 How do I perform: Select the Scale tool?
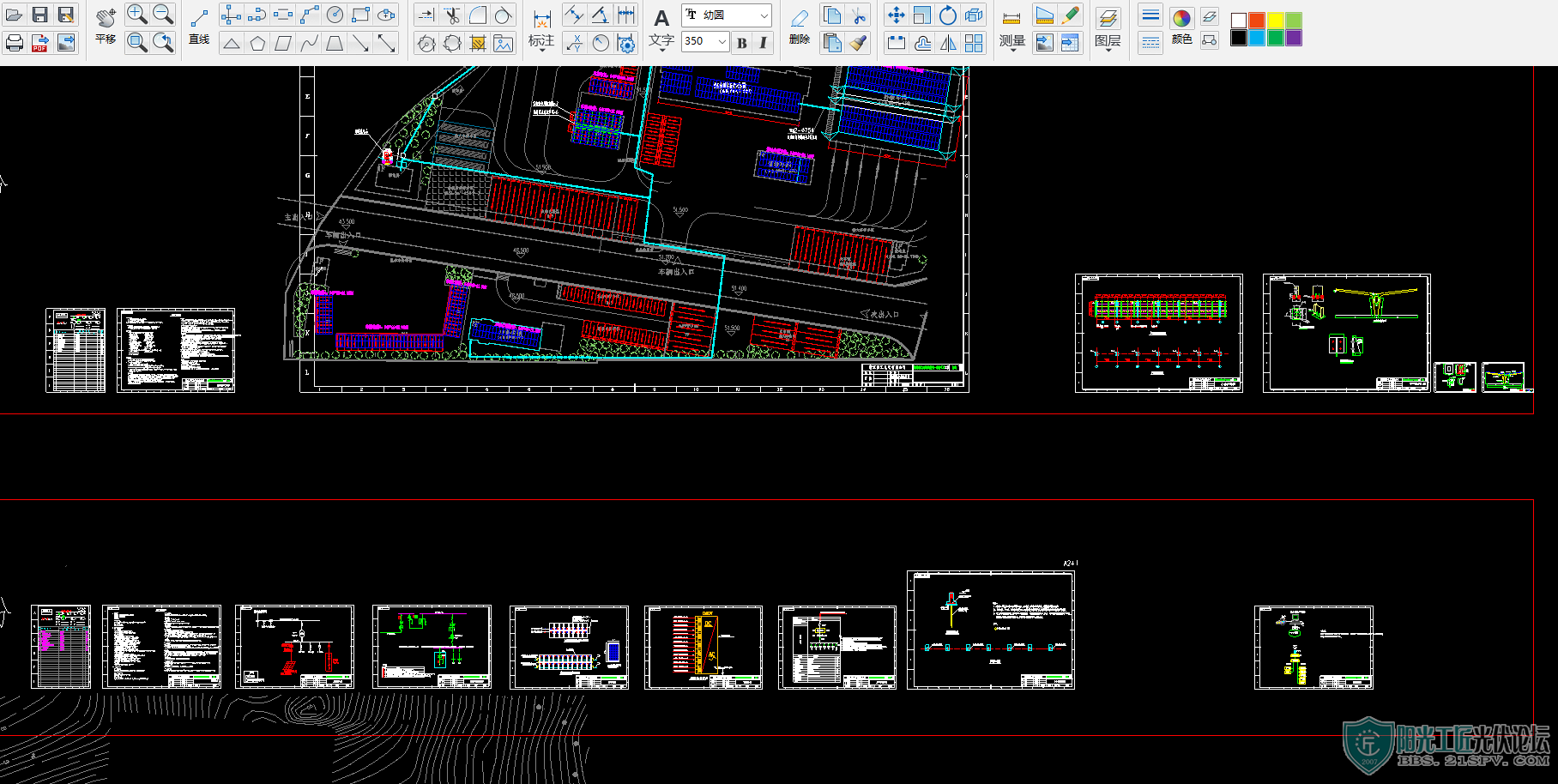click(922, 15)
